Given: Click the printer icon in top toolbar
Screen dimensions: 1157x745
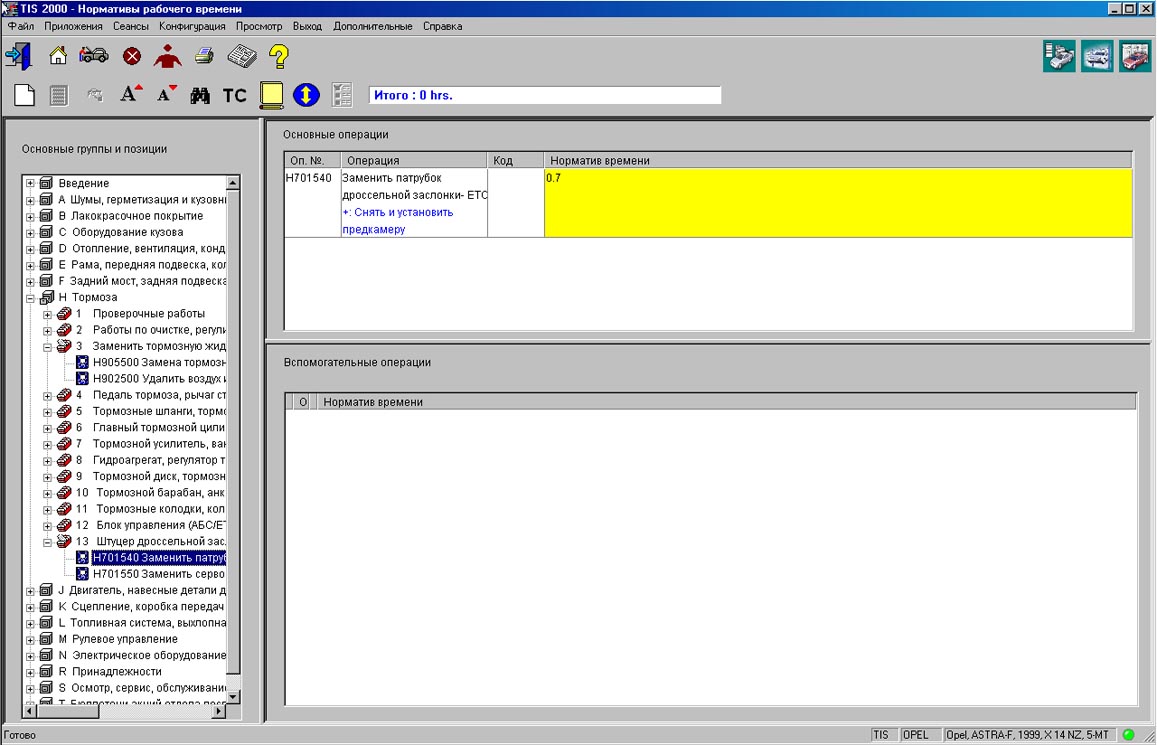Looking at the screenshot, I should click(x=204, y=56).
